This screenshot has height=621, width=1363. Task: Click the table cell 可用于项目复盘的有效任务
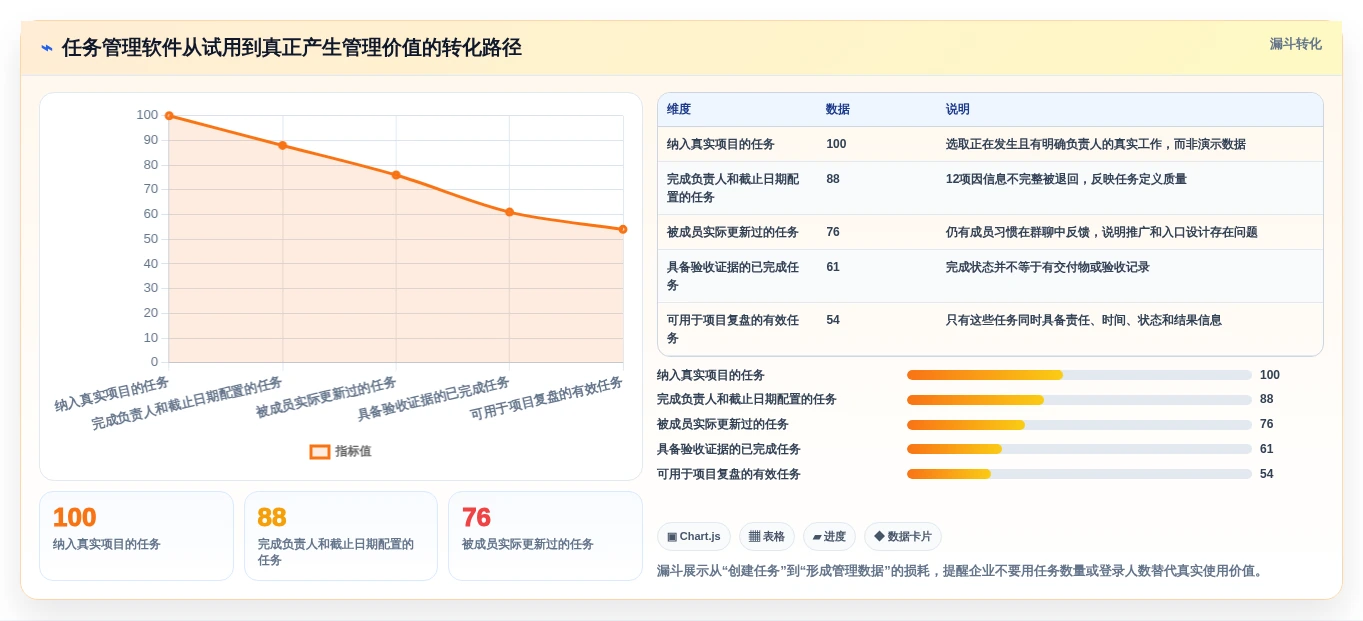(733, 329)
